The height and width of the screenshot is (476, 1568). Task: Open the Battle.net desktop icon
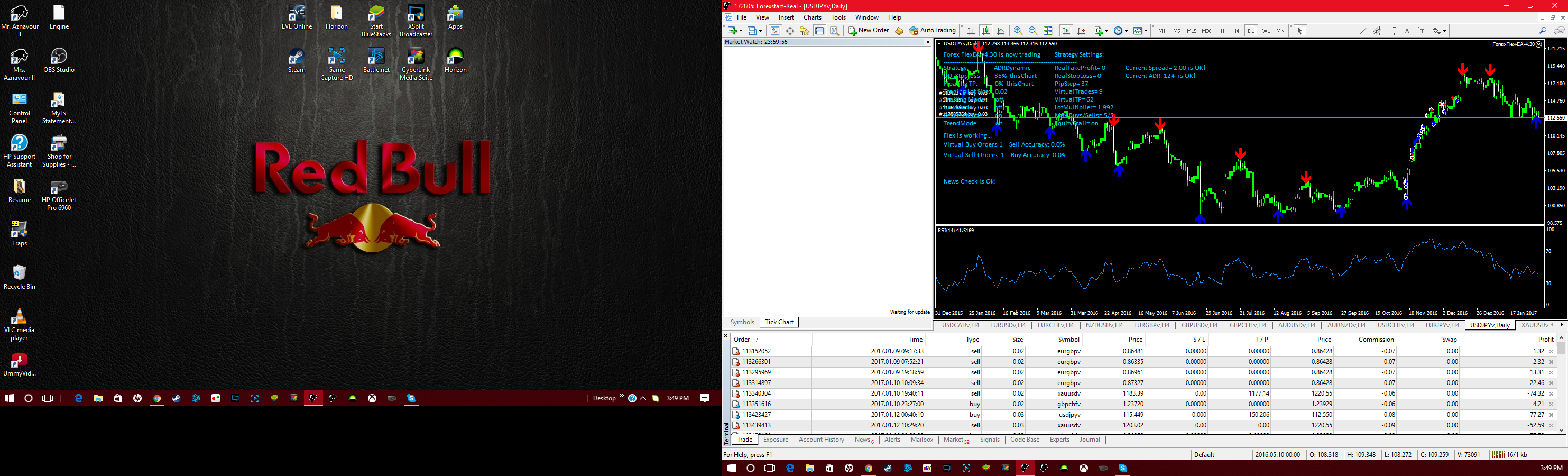pos(376,60)
